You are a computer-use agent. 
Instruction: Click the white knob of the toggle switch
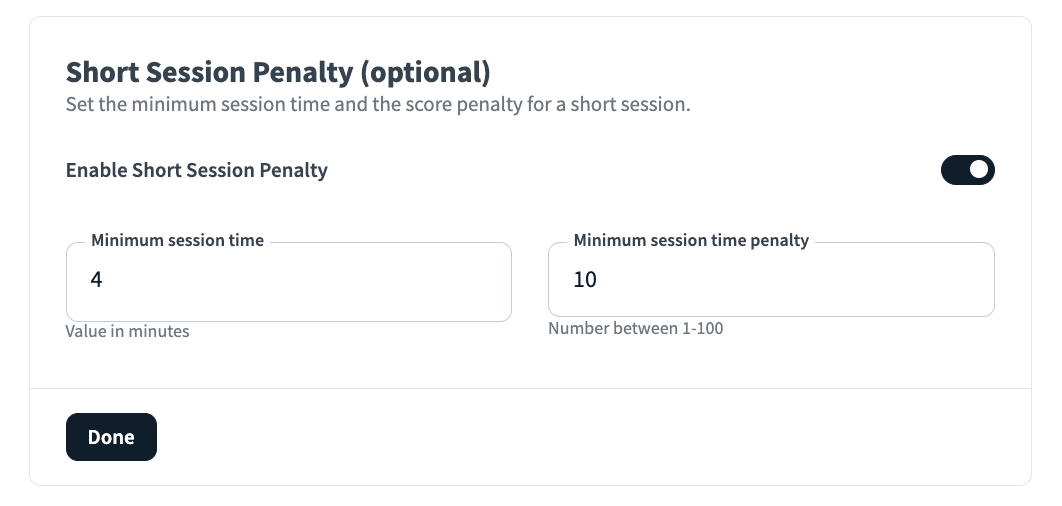tap(979, 170)
